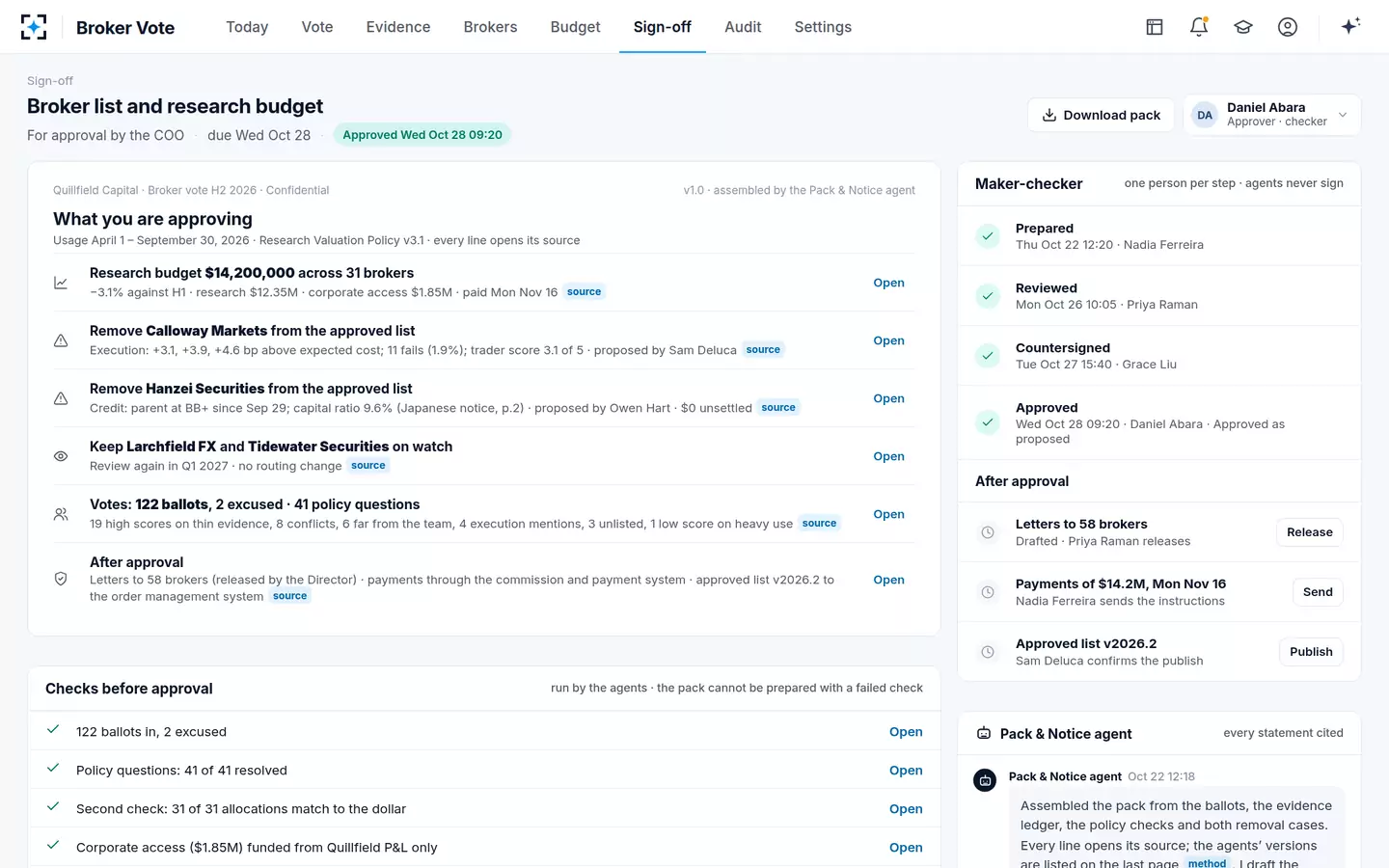This screenshot has width=1389, height=868.
Task: Click the shield icon beside After approval
Action: click(x=61, y=579)
